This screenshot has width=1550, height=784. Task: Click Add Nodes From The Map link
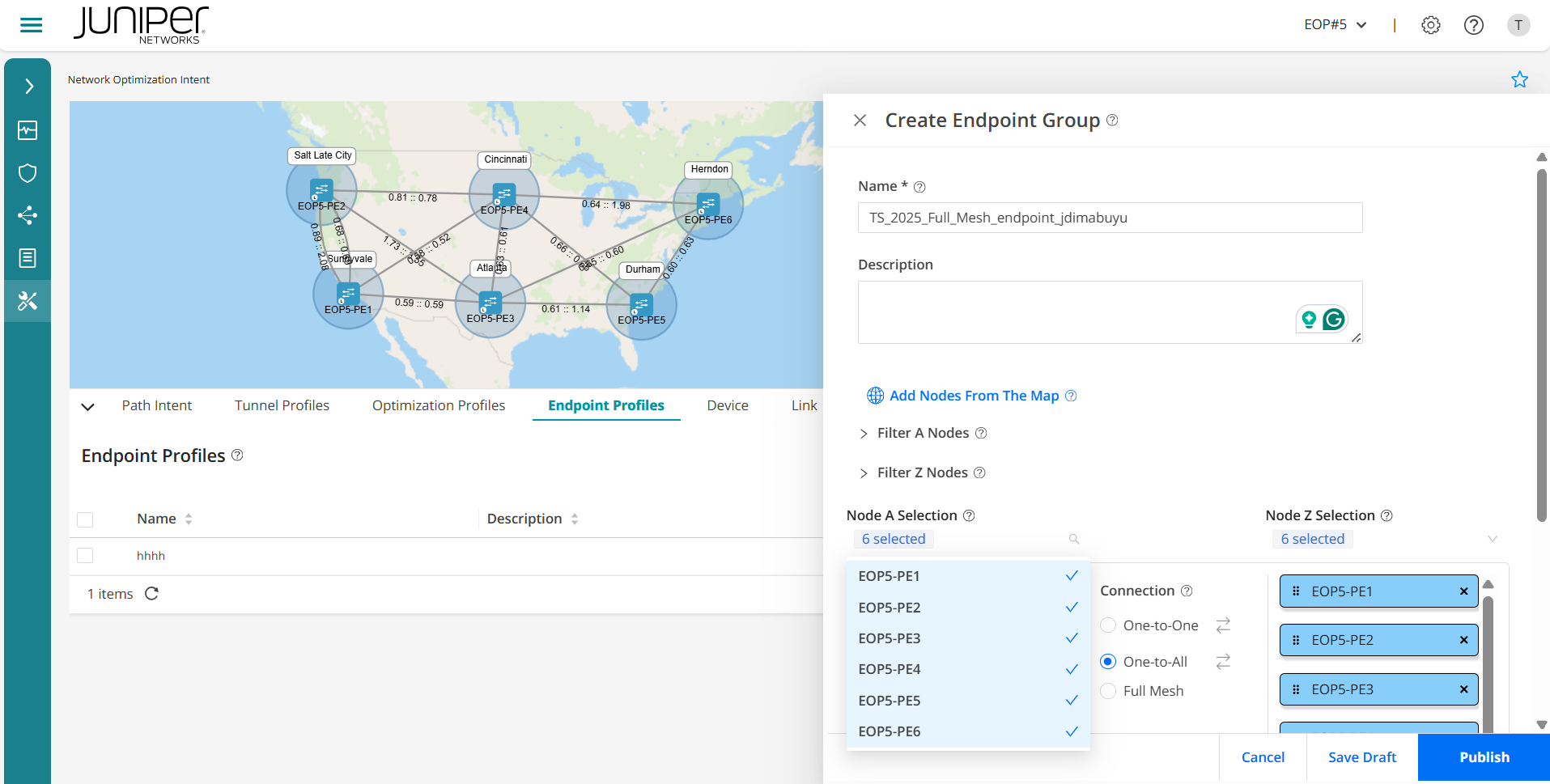973,396
